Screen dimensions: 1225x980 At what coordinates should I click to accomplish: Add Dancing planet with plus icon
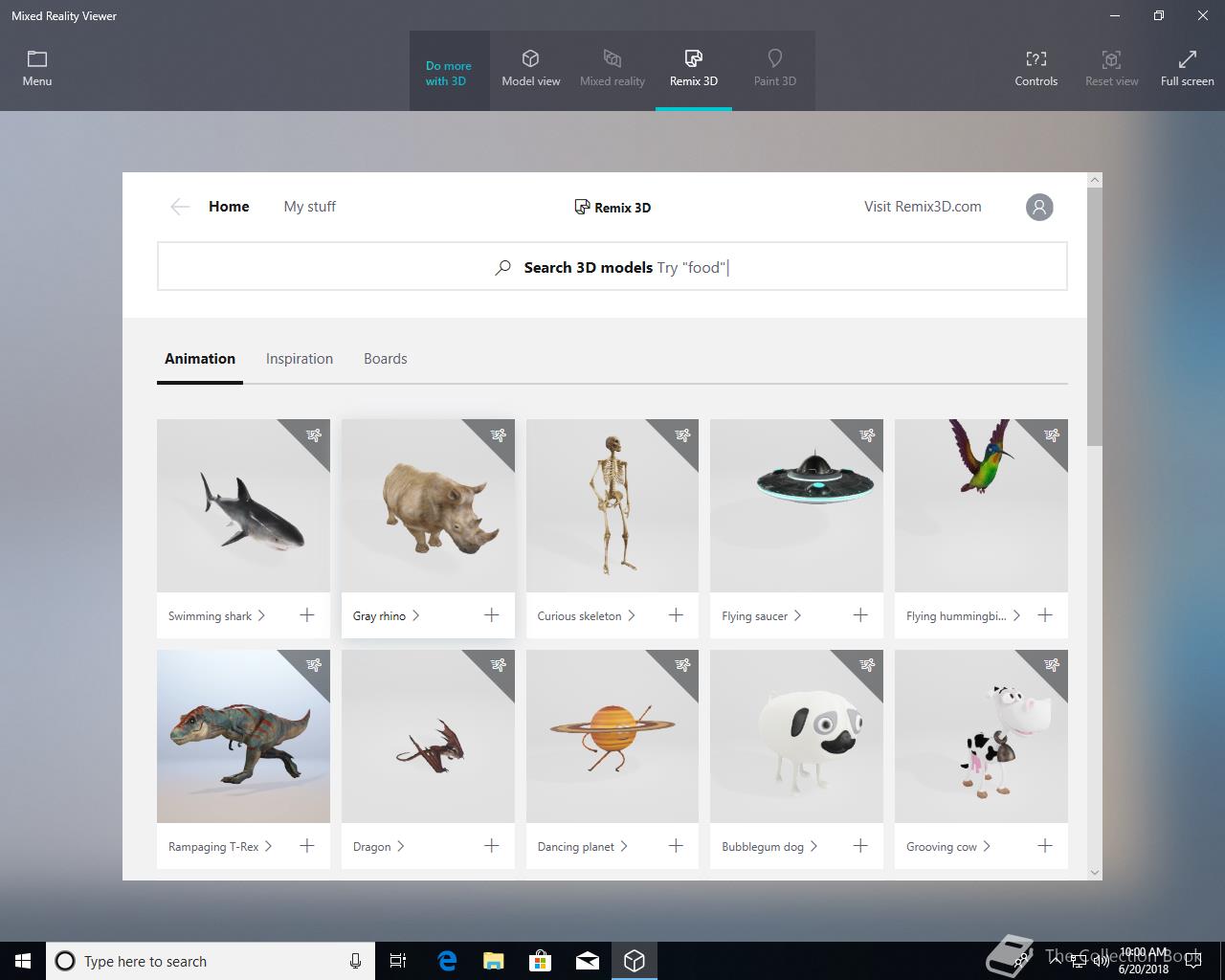tap(676, 846)
